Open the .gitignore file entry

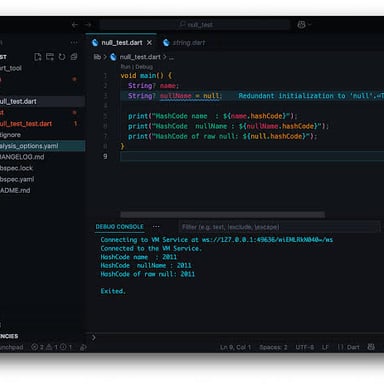[x=42, y=135]
